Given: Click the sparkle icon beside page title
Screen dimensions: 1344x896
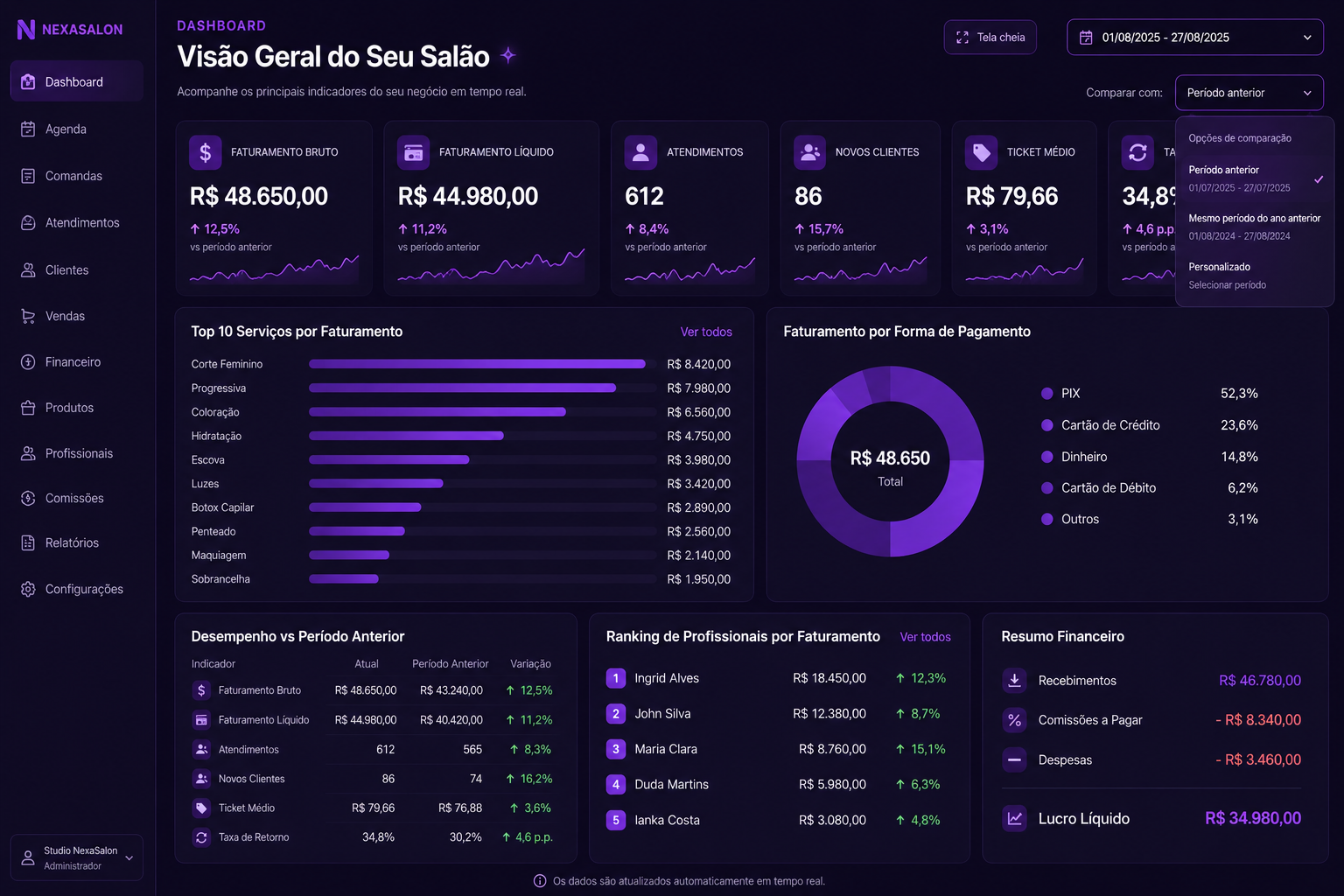Looking at the screenshot, I should (x=507, y=56).
